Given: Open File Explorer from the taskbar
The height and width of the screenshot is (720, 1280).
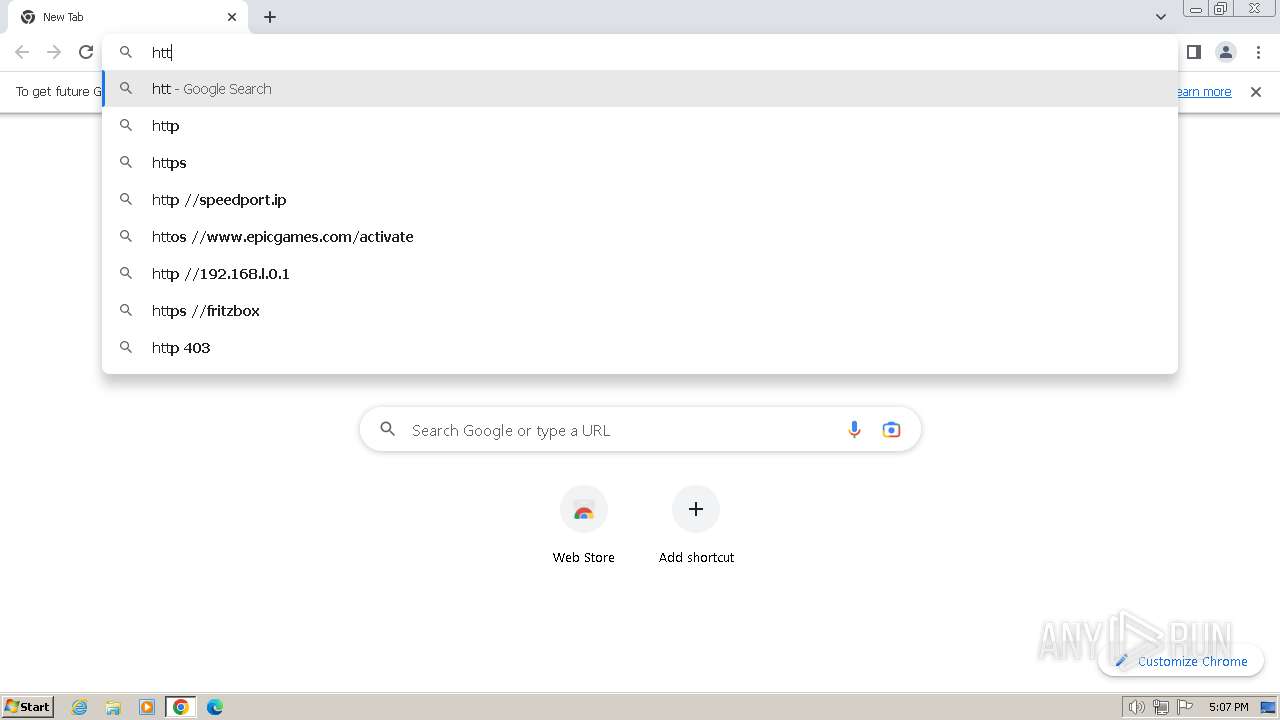Looking at the screenshot, I should click(113, 707).
